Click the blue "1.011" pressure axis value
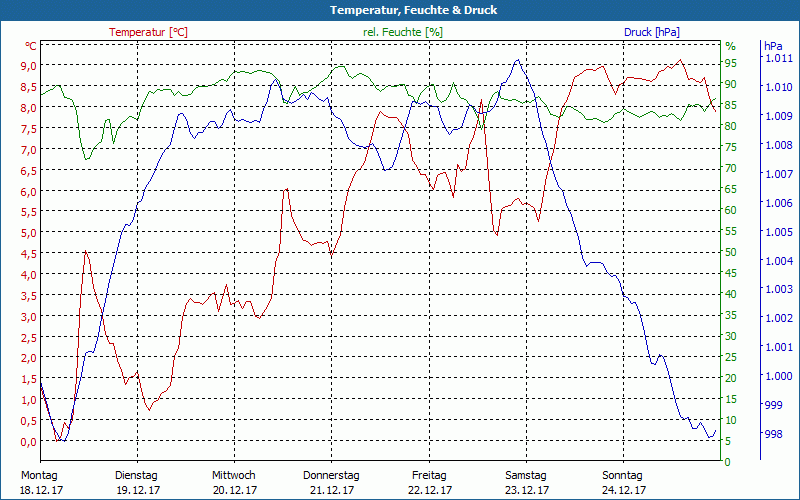Viewport: 800px width, 500px height. coord(779,58)
